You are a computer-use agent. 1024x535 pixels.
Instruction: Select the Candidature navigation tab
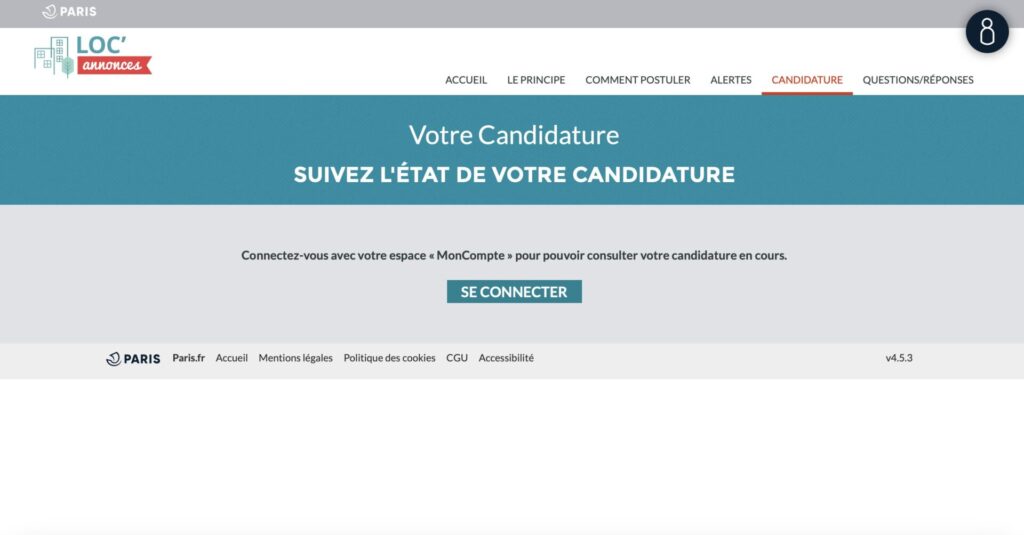pos(807,80)
